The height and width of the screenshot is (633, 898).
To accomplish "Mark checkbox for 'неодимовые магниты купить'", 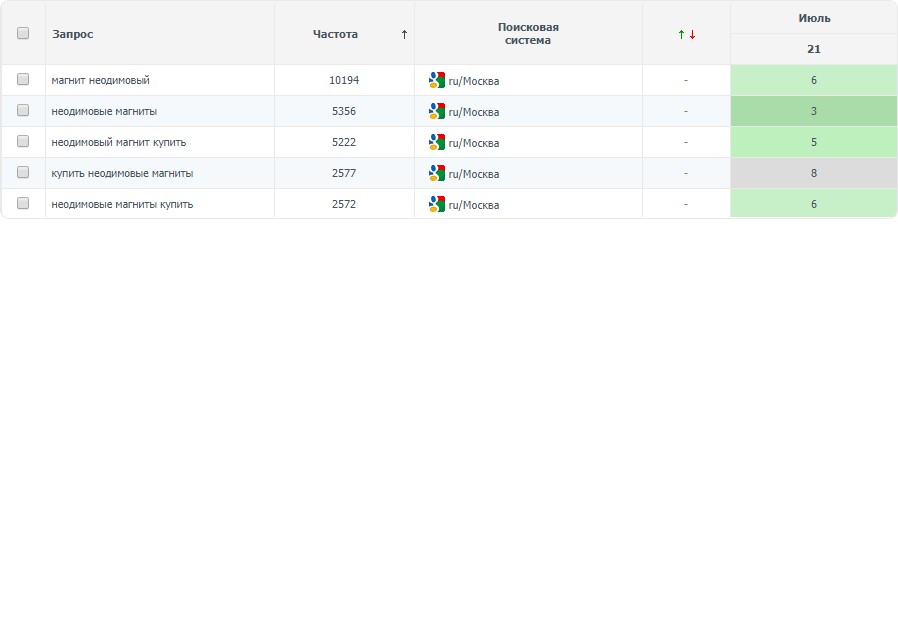I will pos(23,203).
